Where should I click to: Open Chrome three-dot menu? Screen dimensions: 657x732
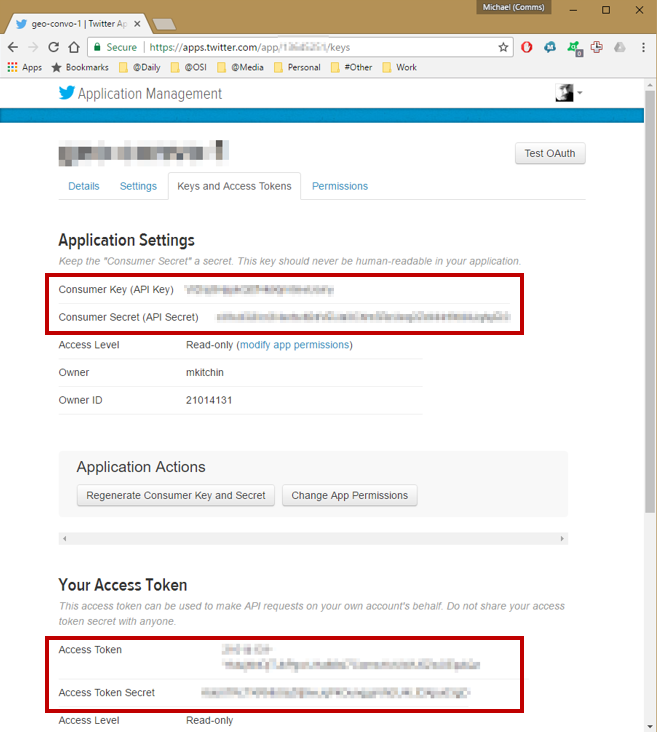click(x=643, y=47)
